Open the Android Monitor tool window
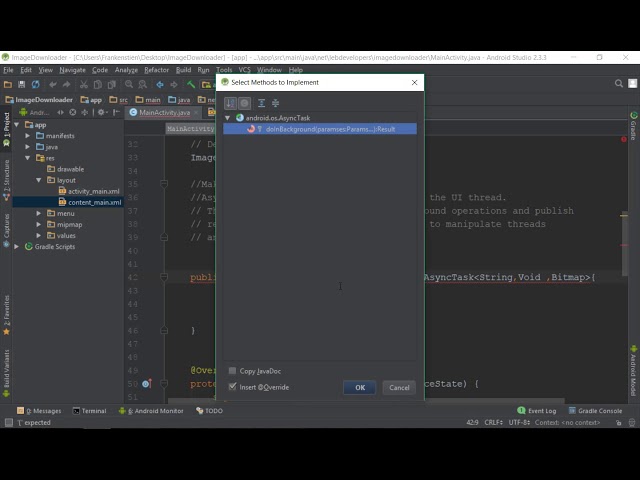This screenshot has height=480, width=640. click(151, 411)
